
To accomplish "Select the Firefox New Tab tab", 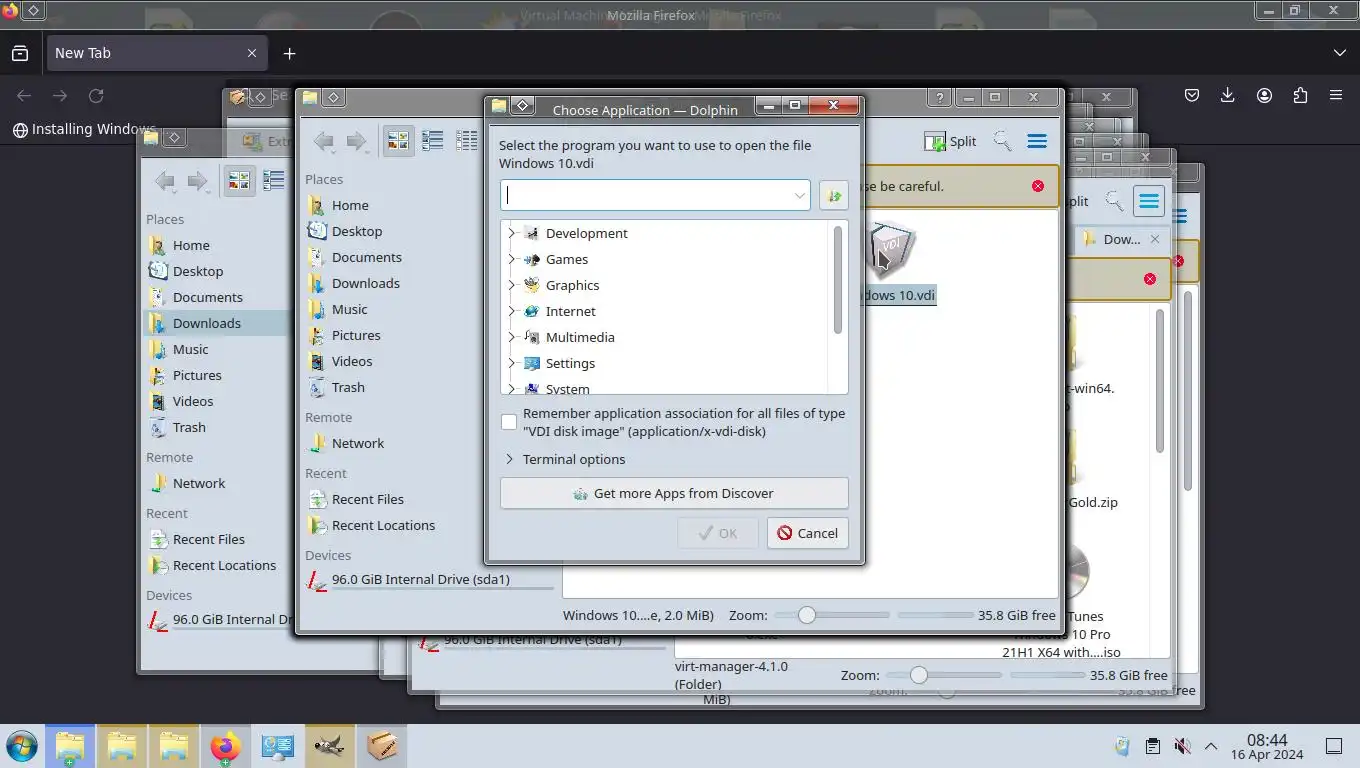I will (x=156, y=53).
